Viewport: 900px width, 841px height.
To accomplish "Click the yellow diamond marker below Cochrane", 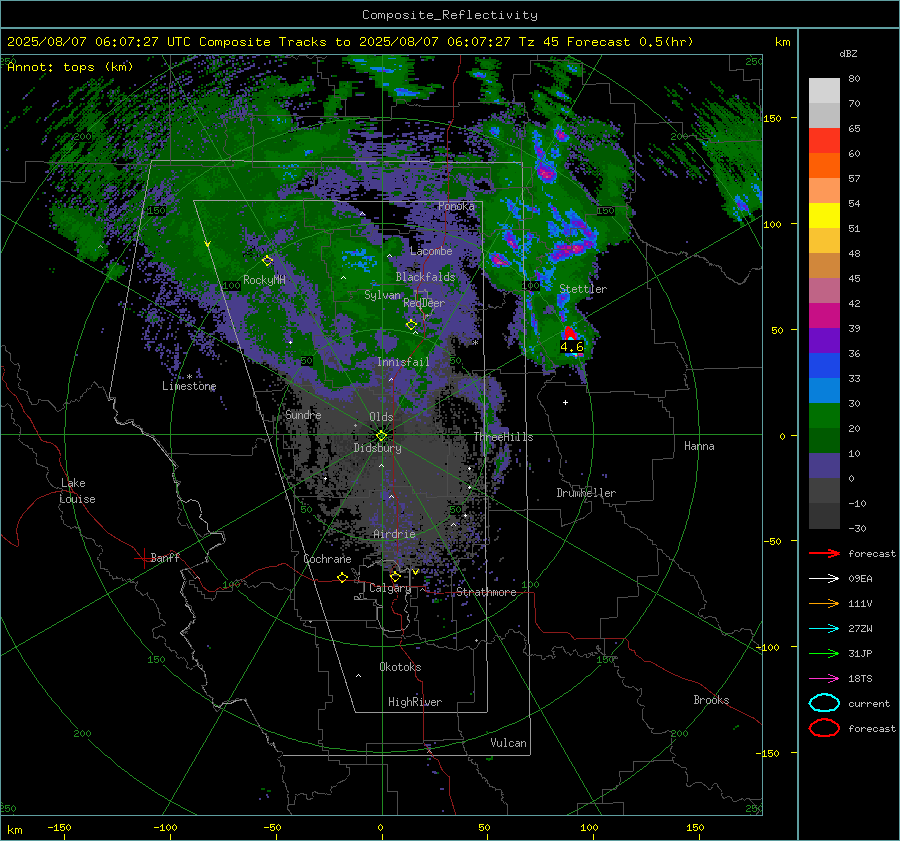I will pos(343,577).
